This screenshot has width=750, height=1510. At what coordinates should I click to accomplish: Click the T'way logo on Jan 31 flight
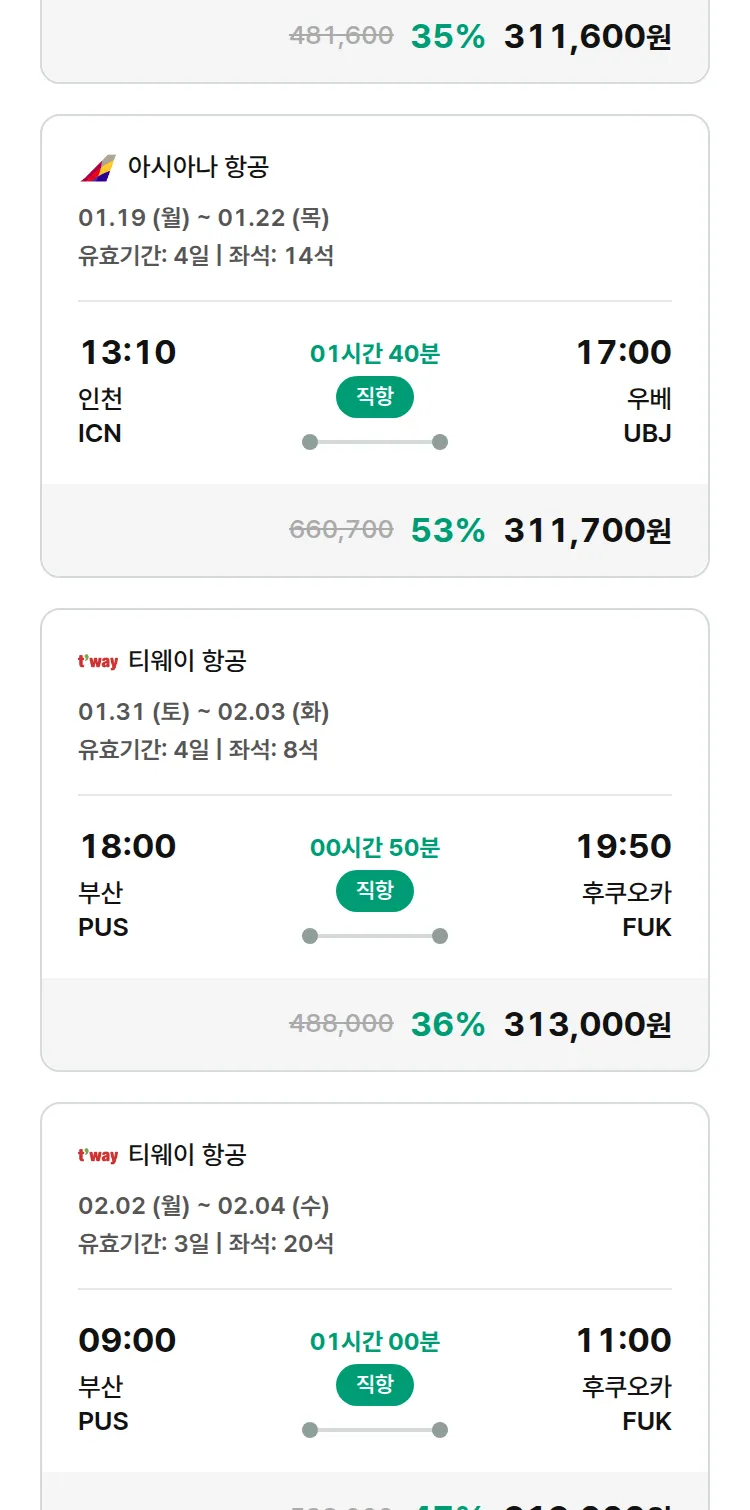pyautogui.click(x=98, y=661)
